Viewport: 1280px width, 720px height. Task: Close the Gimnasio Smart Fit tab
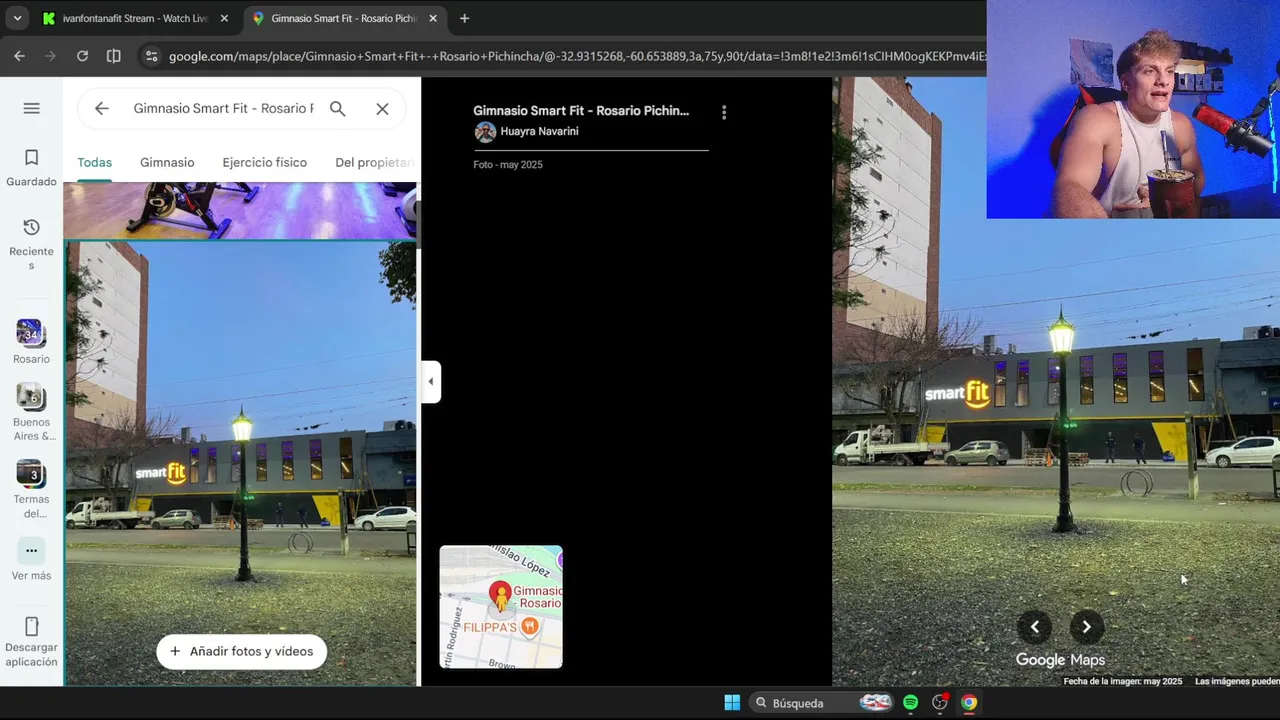[x=432, y=18]
